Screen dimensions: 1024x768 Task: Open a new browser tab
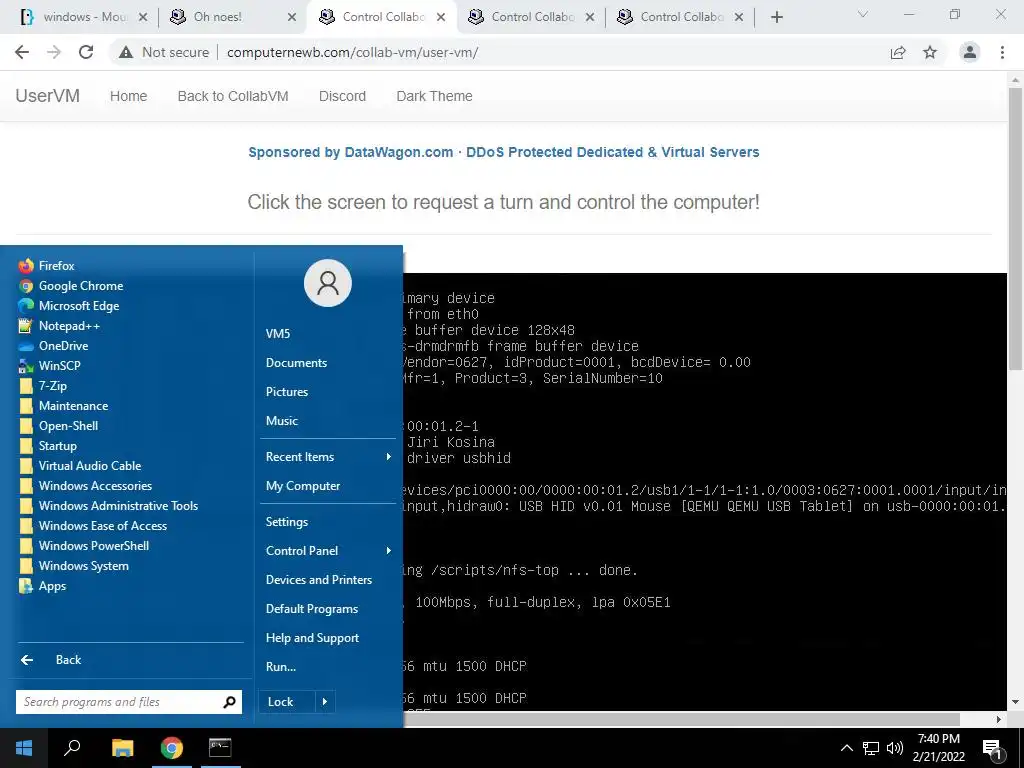point(776,17)
